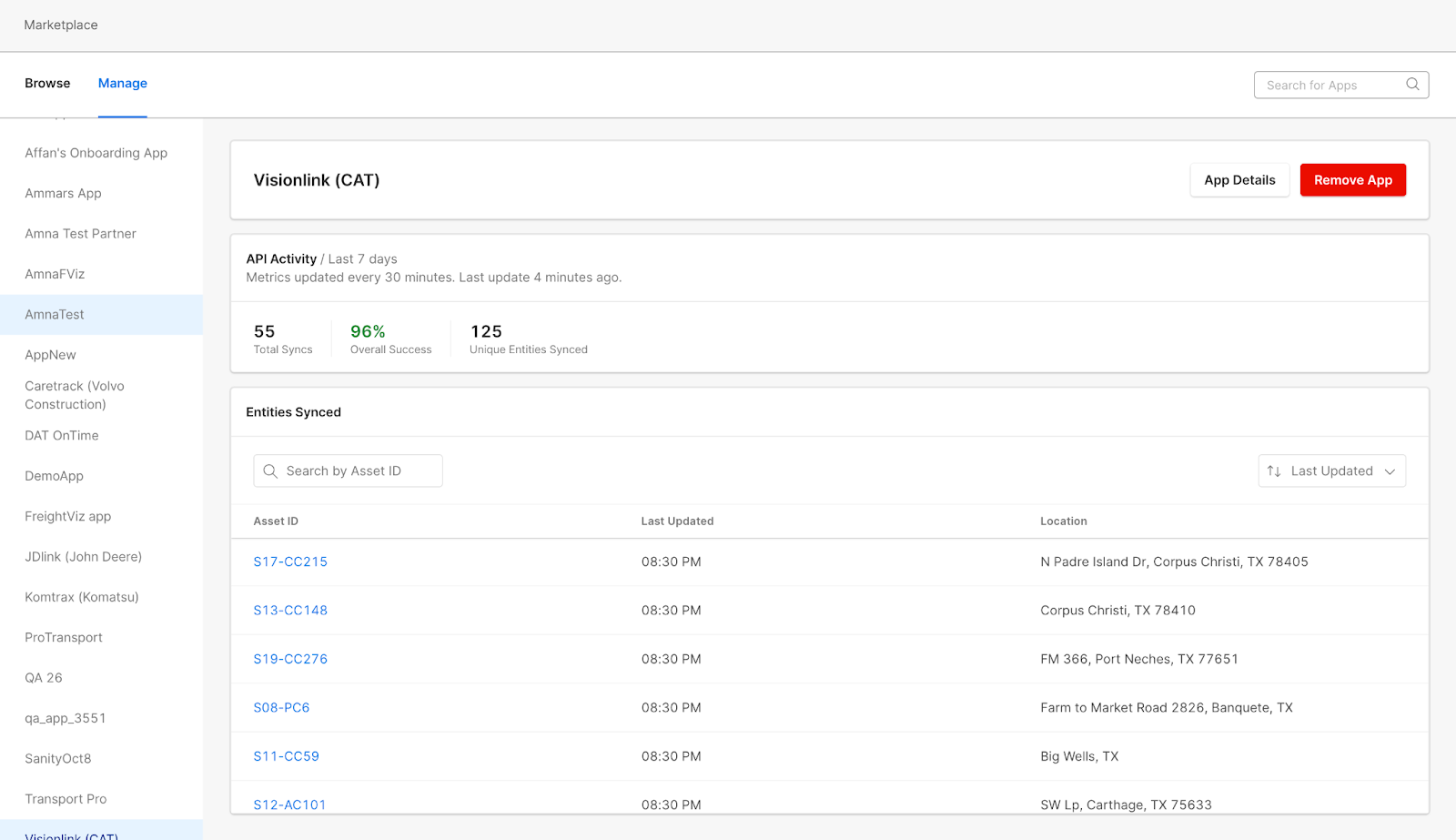
Task: Click the sort arrows icon beside Last Updated
Action: click(1274, 471)
